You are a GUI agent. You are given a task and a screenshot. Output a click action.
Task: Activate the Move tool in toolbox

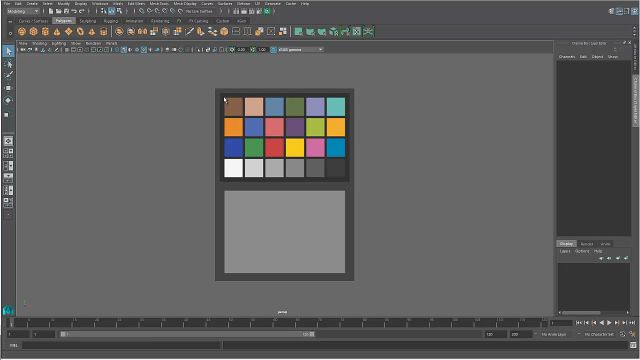tap(8, 88)
